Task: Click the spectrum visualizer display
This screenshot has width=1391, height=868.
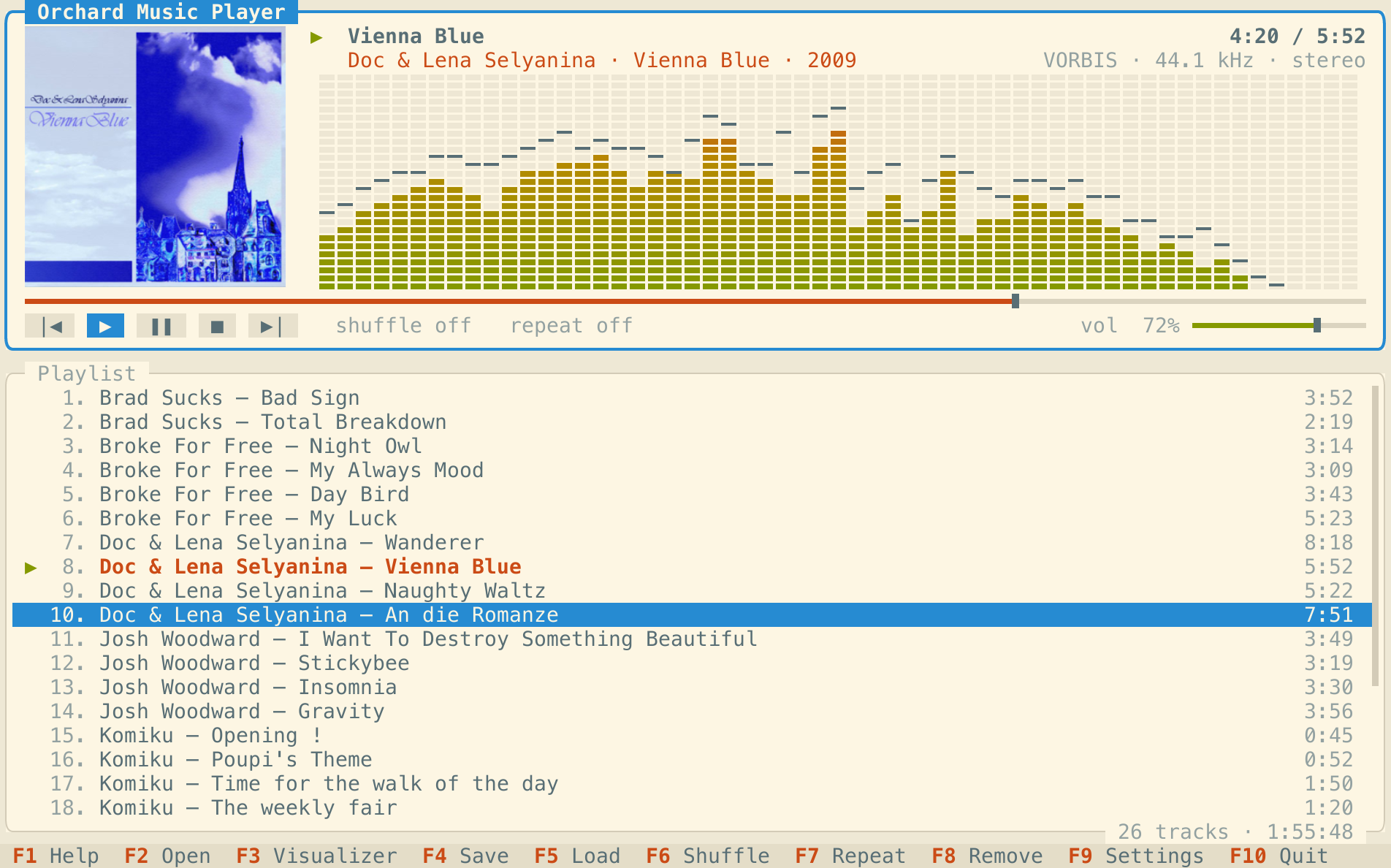Action: (x=838, y=182)
